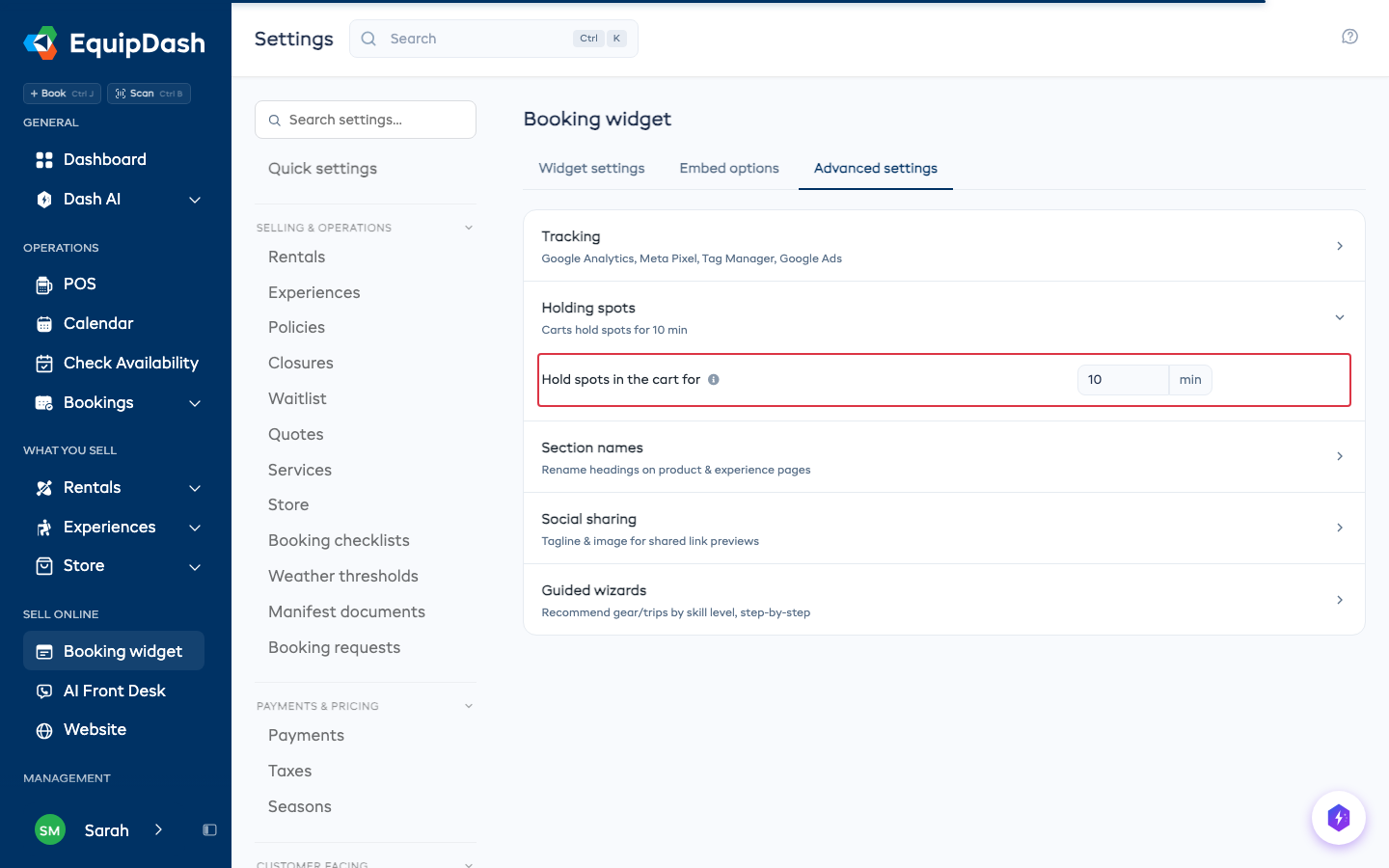Viewport: 1389px width, 868px height.
Task: Click the Scan button
Action: [x=149, y=94]
